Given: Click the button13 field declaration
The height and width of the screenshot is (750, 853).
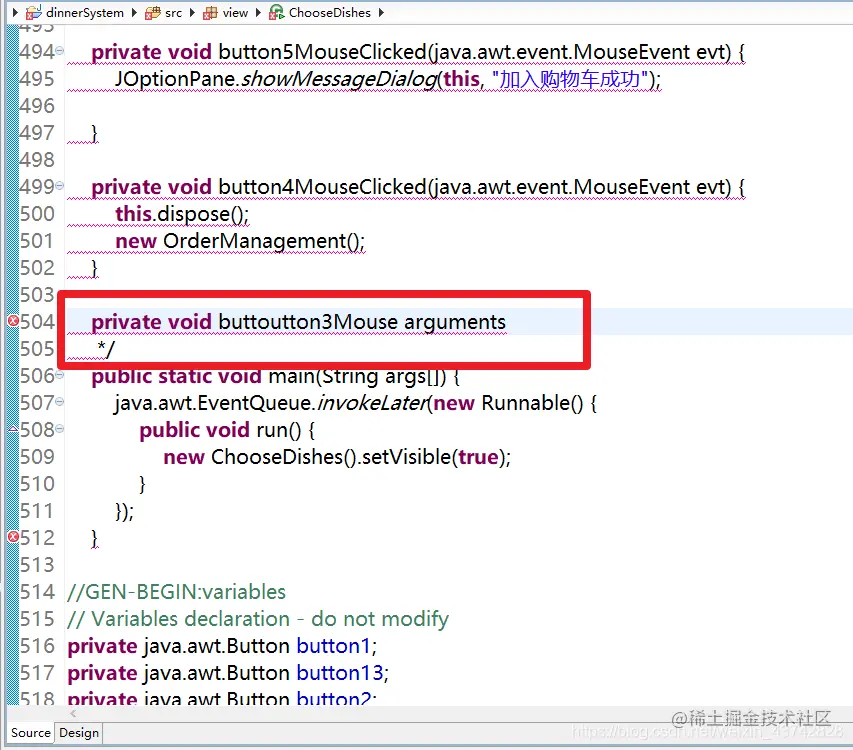Looking at the screenshot, I should point(228,673).
